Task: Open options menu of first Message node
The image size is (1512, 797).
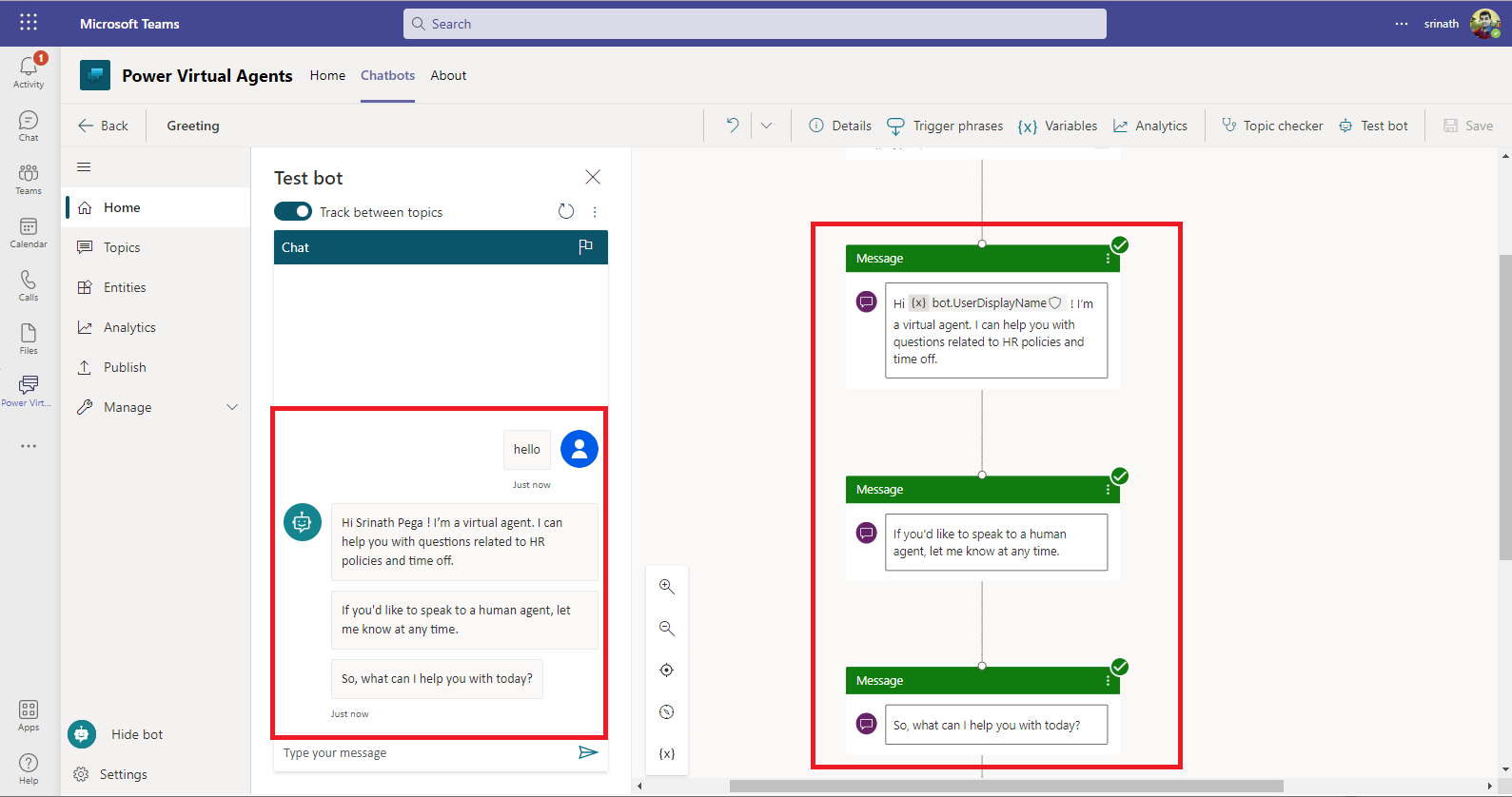Action: click(x=1108, y=259)
